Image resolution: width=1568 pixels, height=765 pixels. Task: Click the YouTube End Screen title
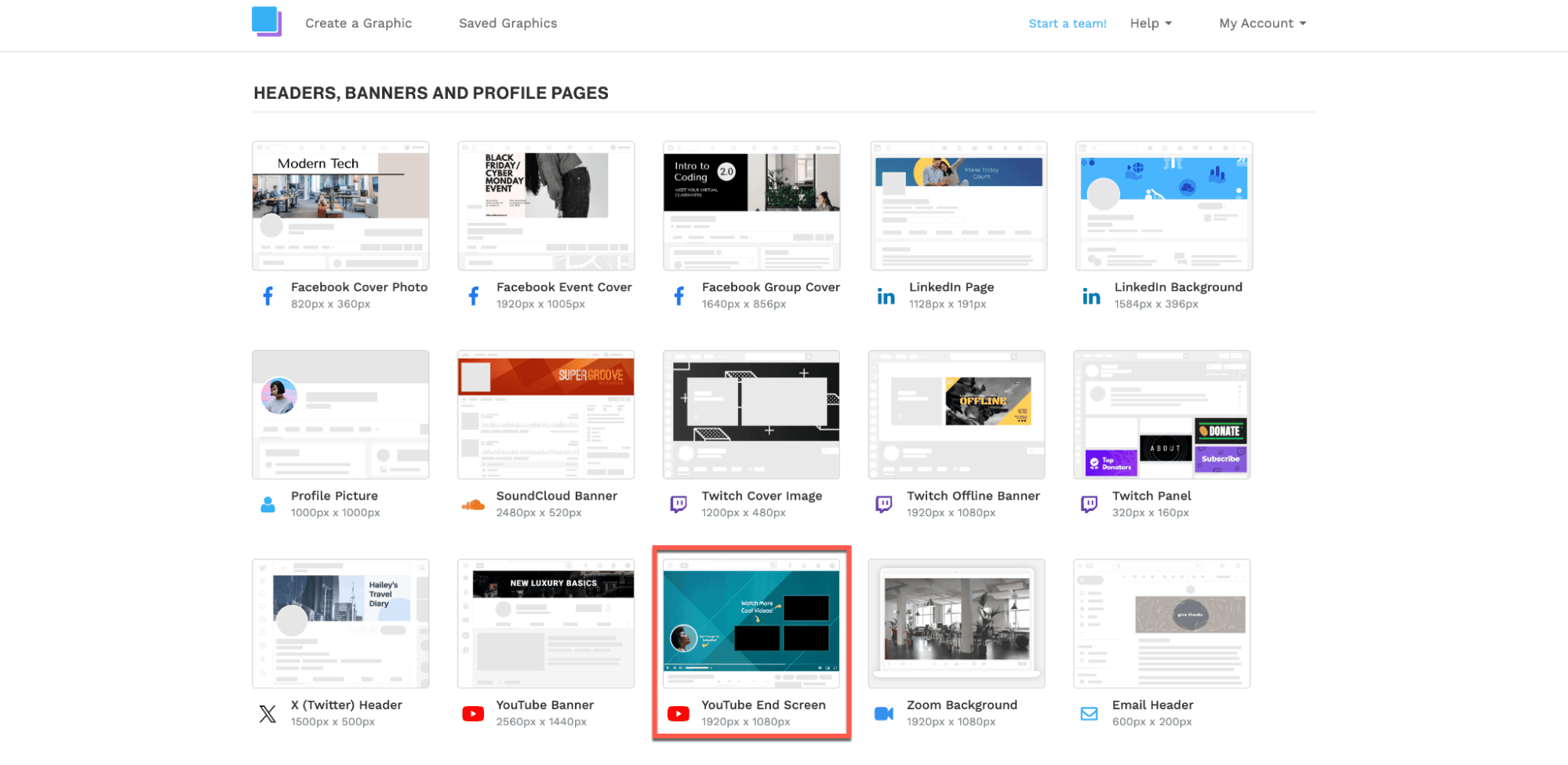(x=763, y=705)
